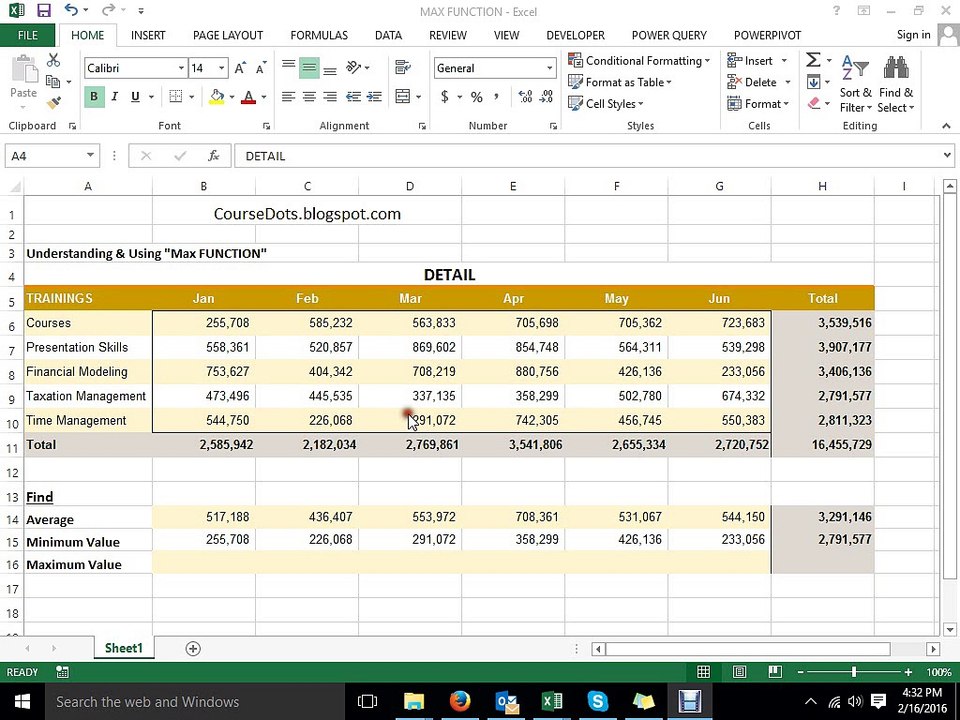Image resolution: width=960 pixels, height=720 pixels.
Task: Click the Windows Start button
Action: 22,702
